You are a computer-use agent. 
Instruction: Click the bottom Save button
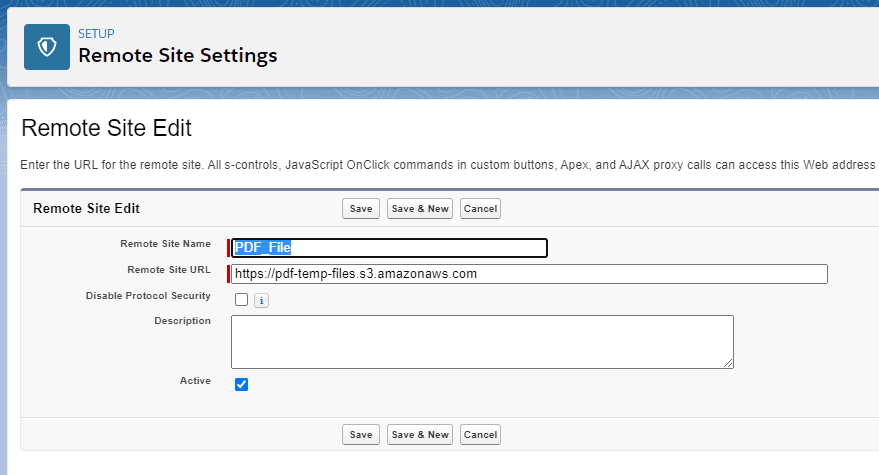pos(360,434)
